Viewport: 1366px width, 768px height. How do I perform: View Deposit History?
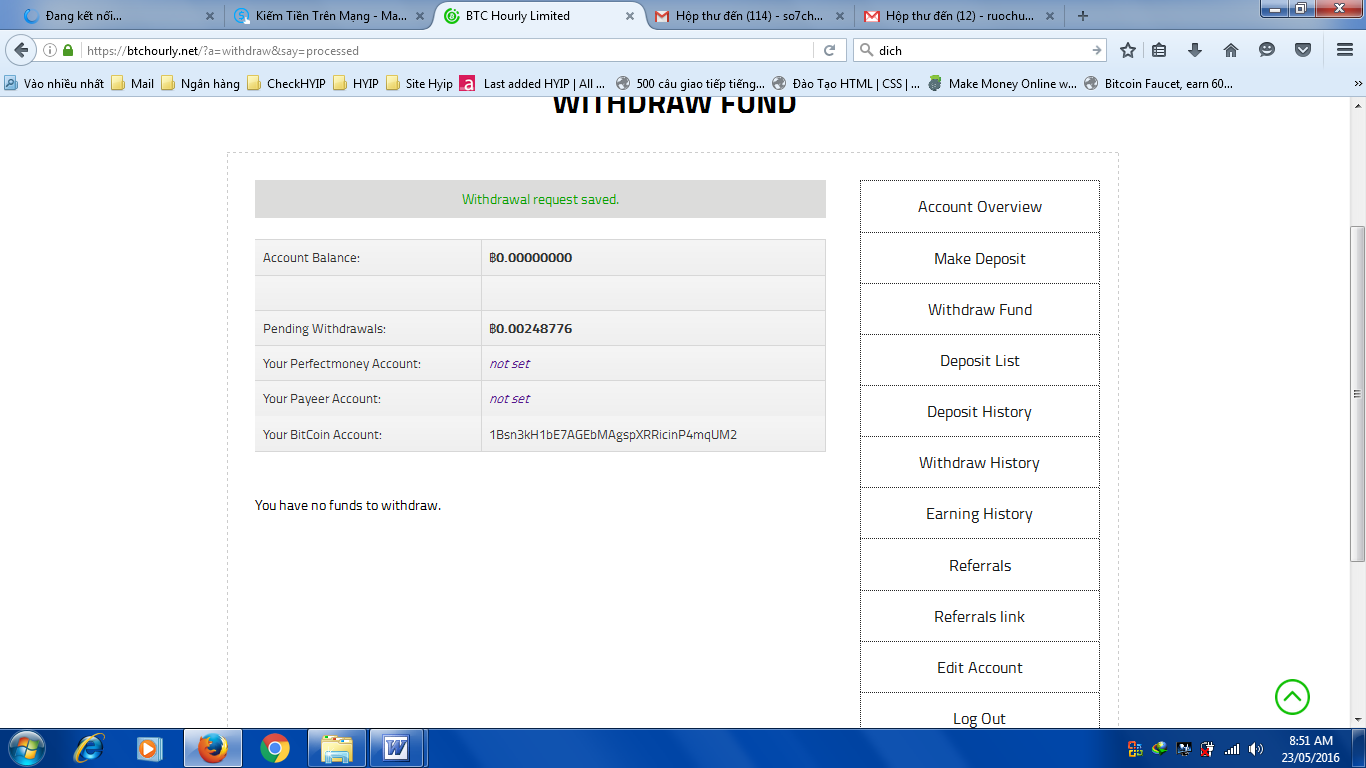tap(980, 412)
